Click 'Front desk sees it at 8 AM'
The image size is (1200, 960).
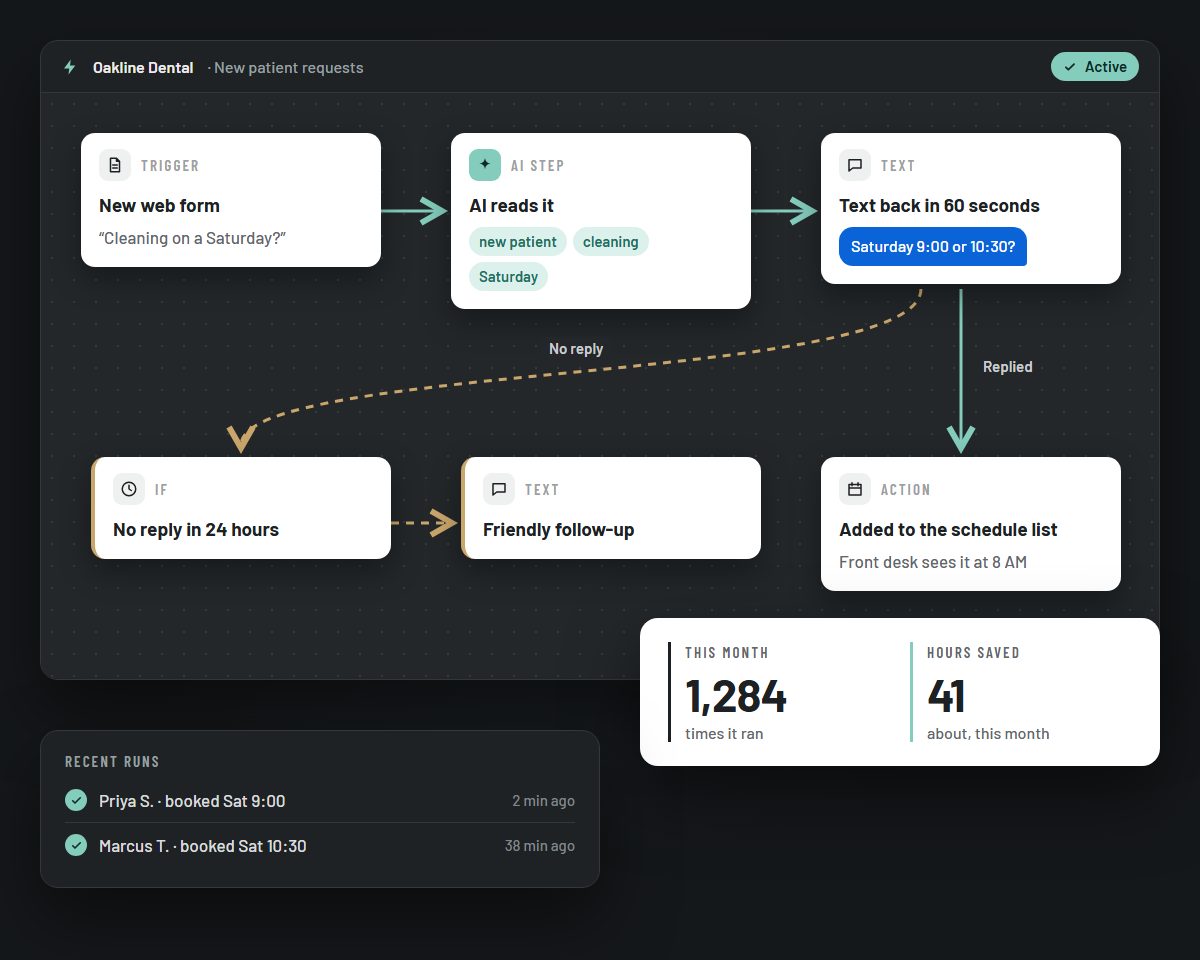pos(933,562)
